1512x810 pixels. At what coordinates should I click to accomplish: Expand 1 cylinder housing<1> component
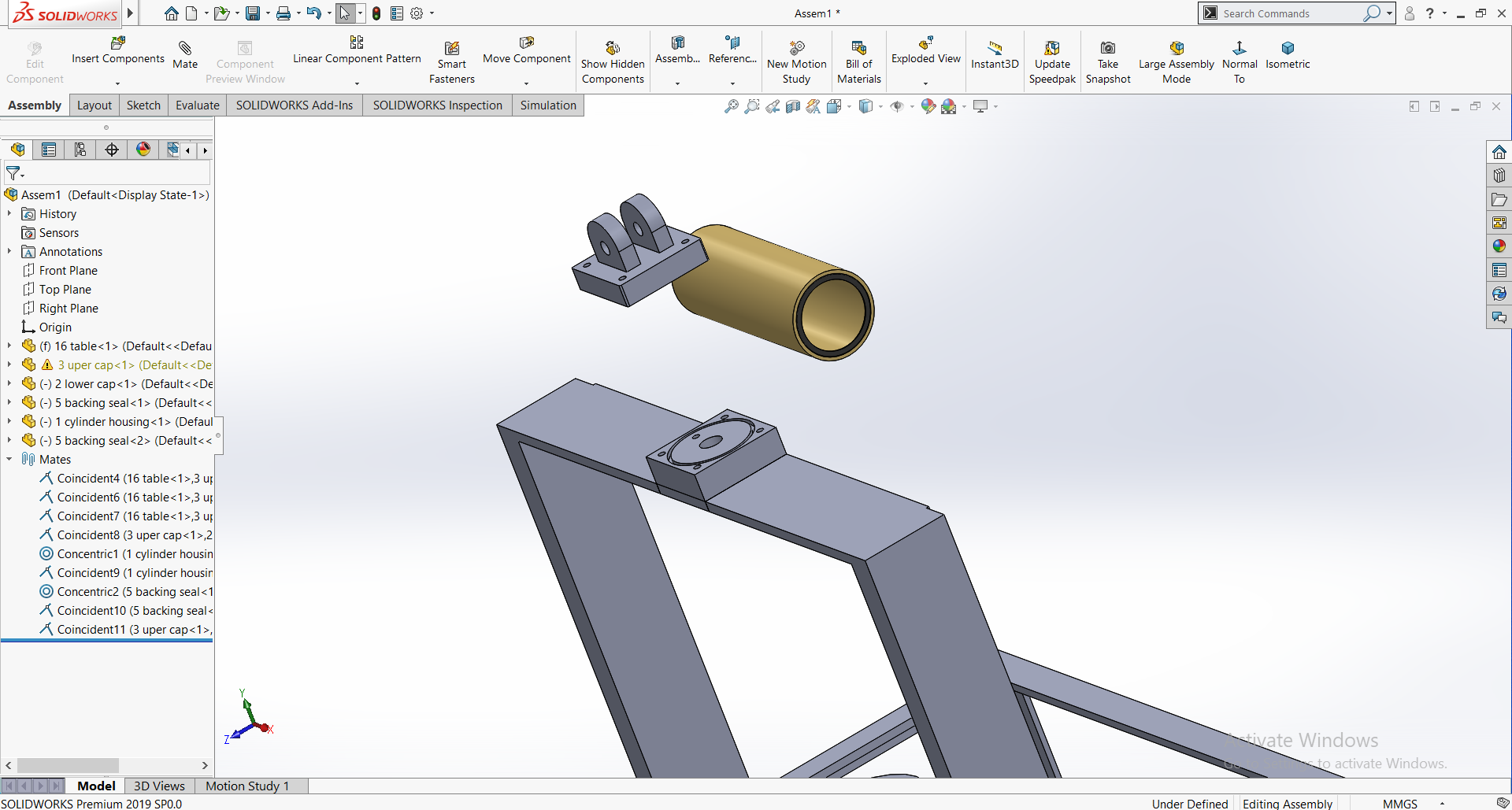[9, 421]
